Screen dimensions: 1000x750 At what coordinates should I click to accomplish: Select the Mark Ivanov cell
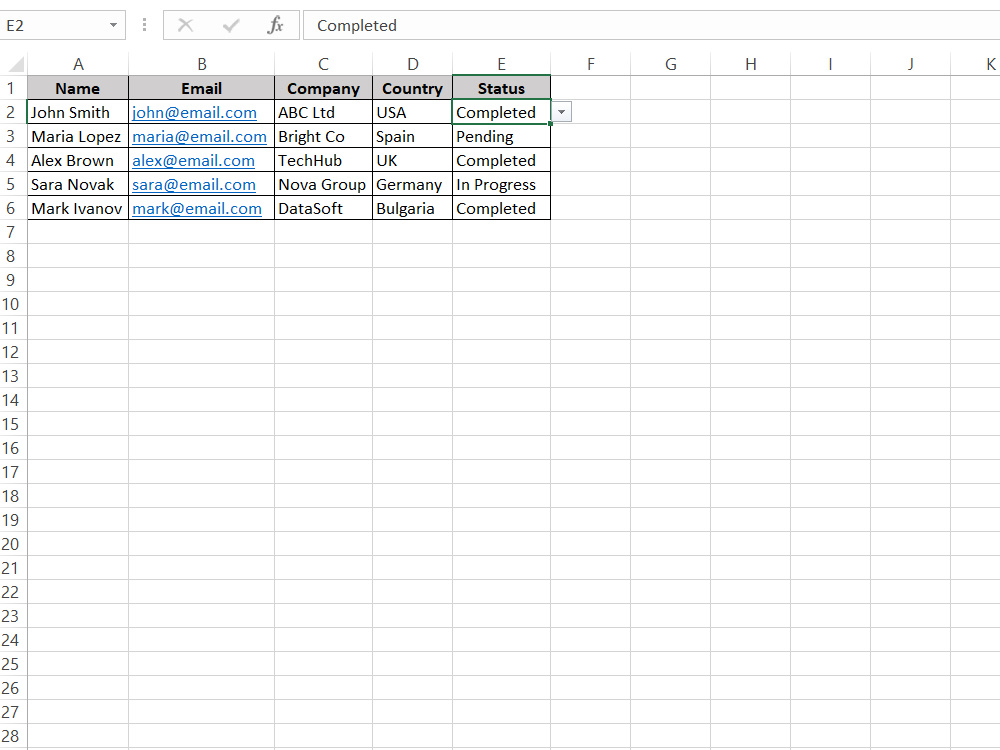[x=78, y=209]
